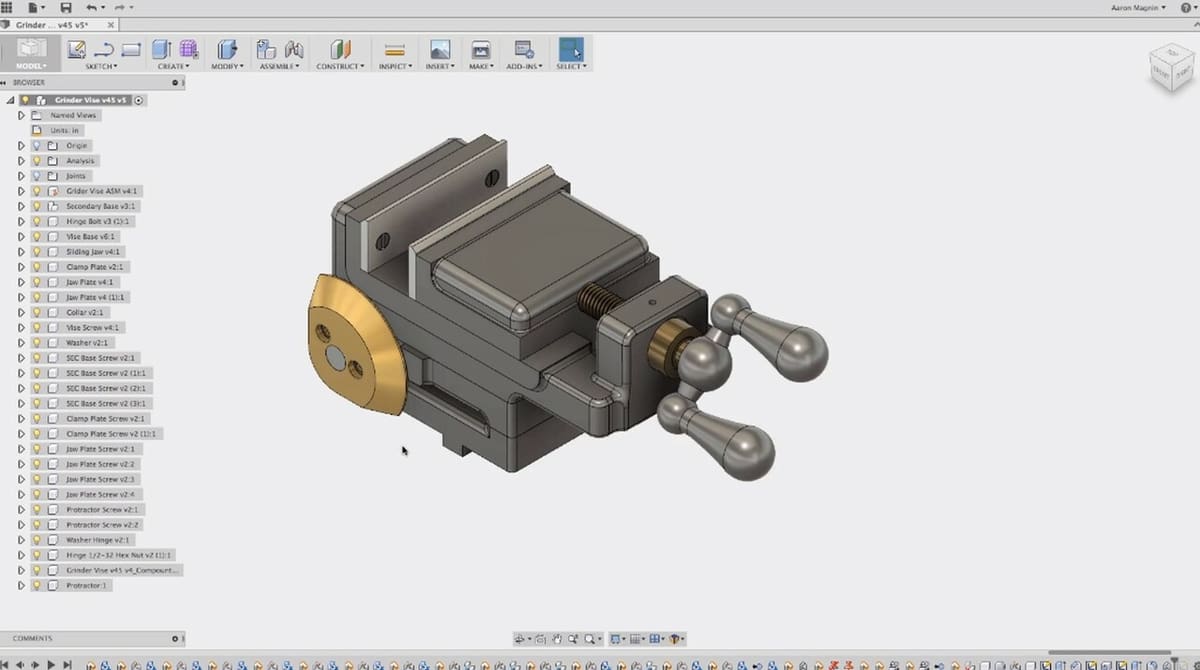Click the Save icon in top bar
This screenshot has height=670, width=1200.
tap(66, 7)
